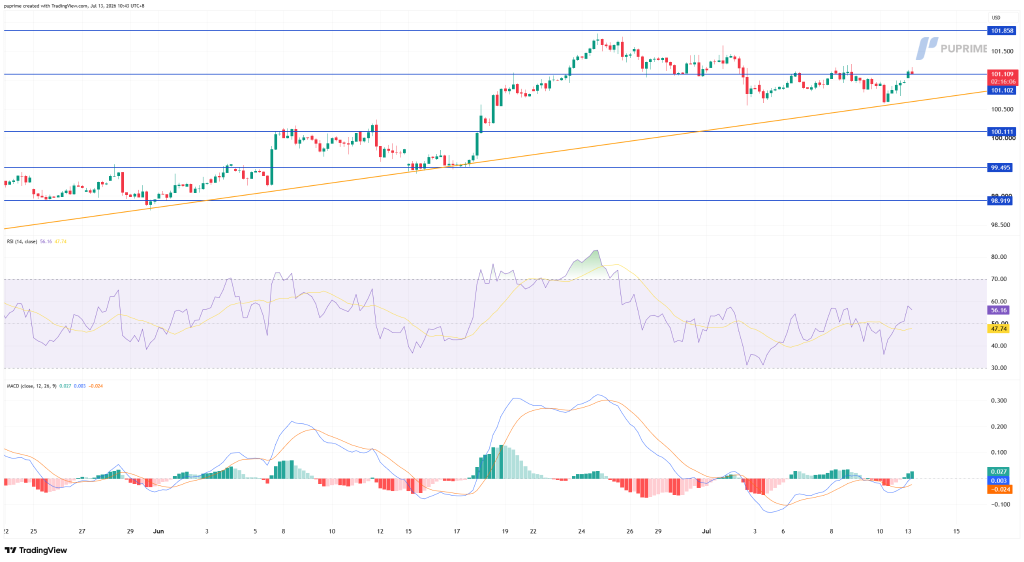Click the MACD (close, 12, 26, 9) legend
Image resolution: width=1024 pixels, height=562 pixels.
30,386
